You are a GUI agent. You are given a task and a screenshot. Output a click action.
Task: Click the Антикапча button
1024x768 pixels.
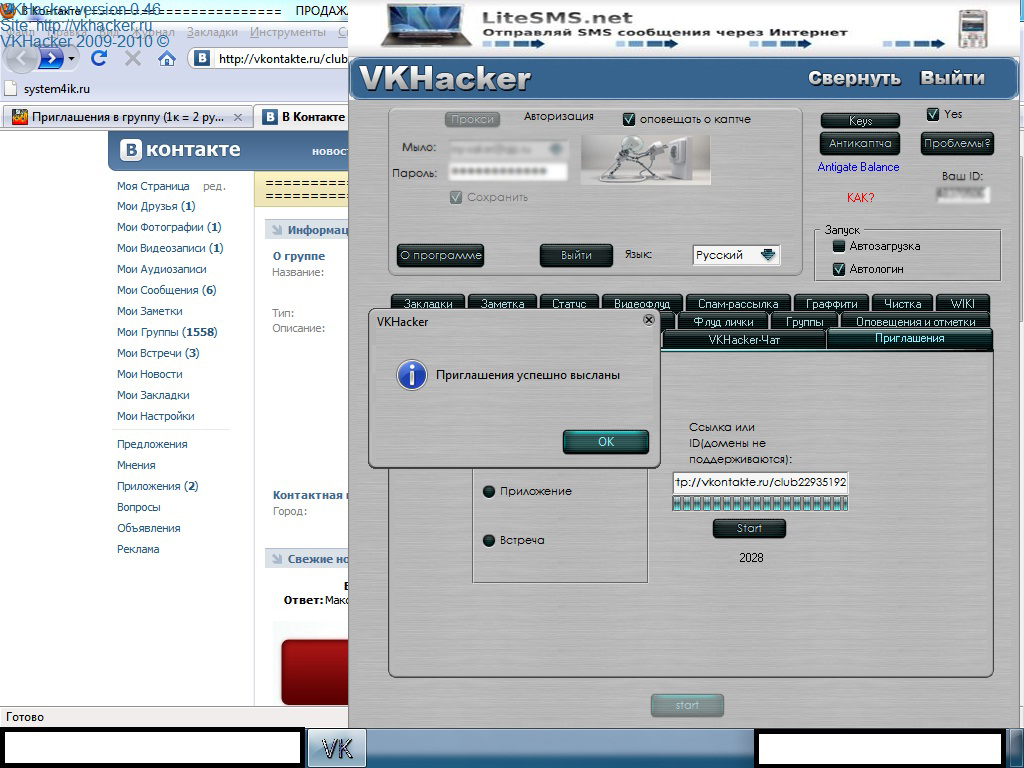coord(860,144)
